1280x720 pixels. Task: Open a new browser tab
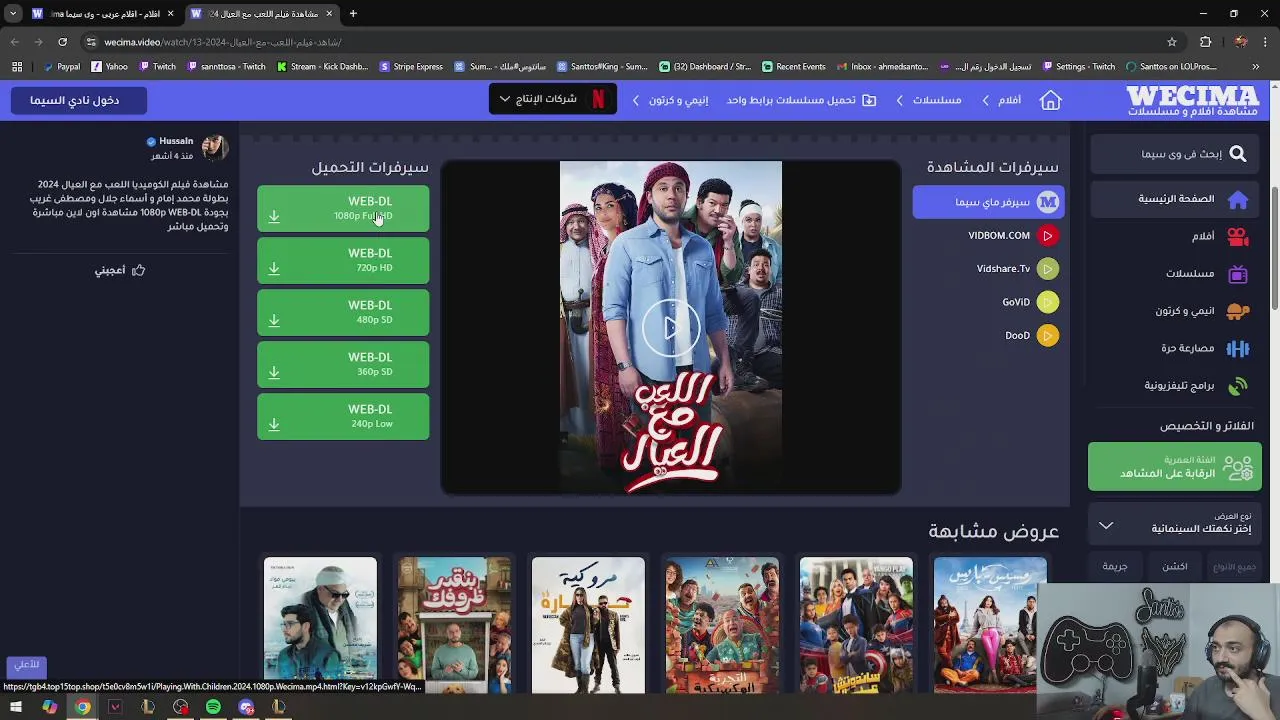tap(353, 14)
